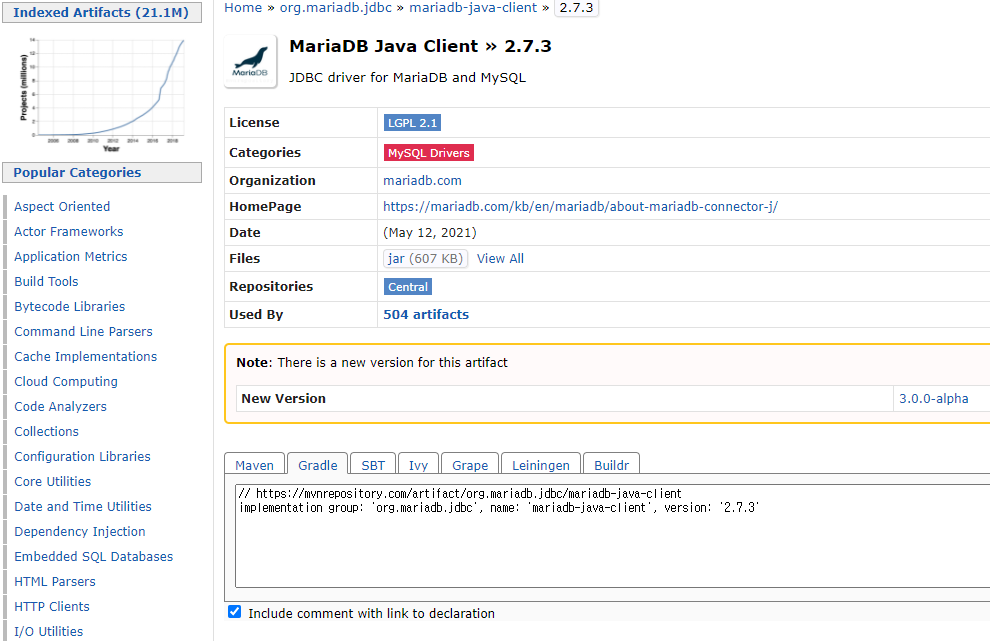Open org.mariadb.jdbc breadcrumb link
The height and width of the screenshot is (641, 990).
tap(336, 8)
